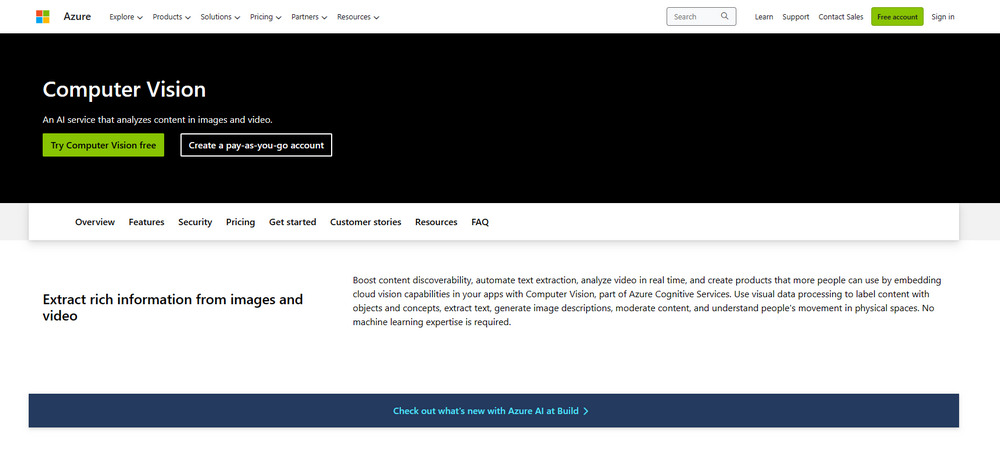
Task: Open the Azure home link
Action: point(77,17)
